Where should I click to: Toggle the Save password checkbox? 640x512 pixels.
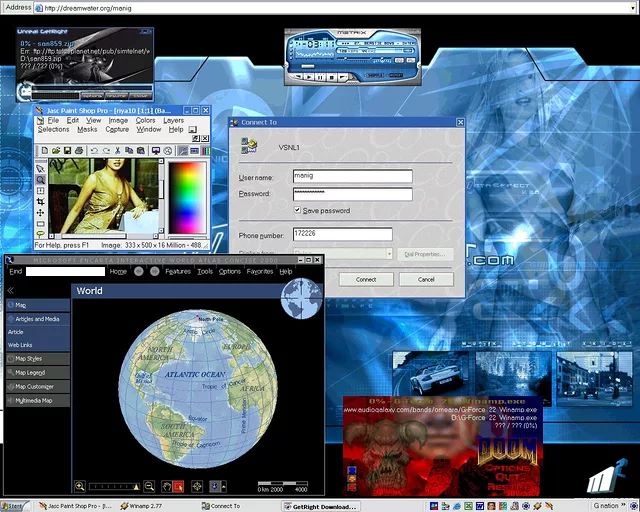pos(298,211)
